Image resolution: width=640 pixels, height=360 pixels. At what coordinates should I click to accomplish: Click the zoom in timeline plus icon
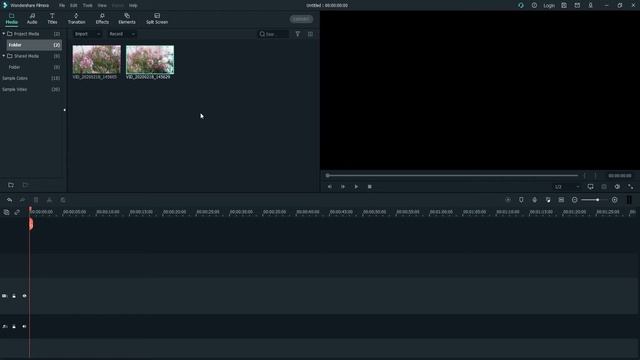[x=615, y=200]
